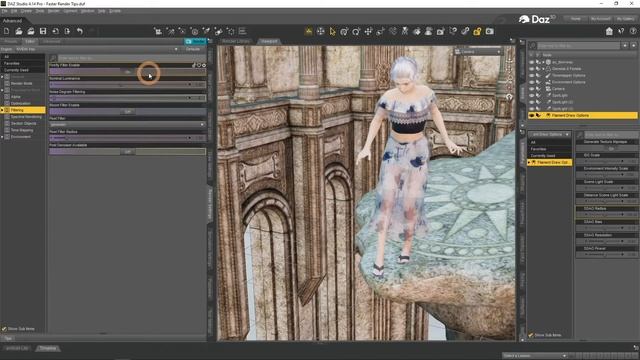Toggle Firefly Filter Enable On button
640x360 pixels.
pos(127,71)
